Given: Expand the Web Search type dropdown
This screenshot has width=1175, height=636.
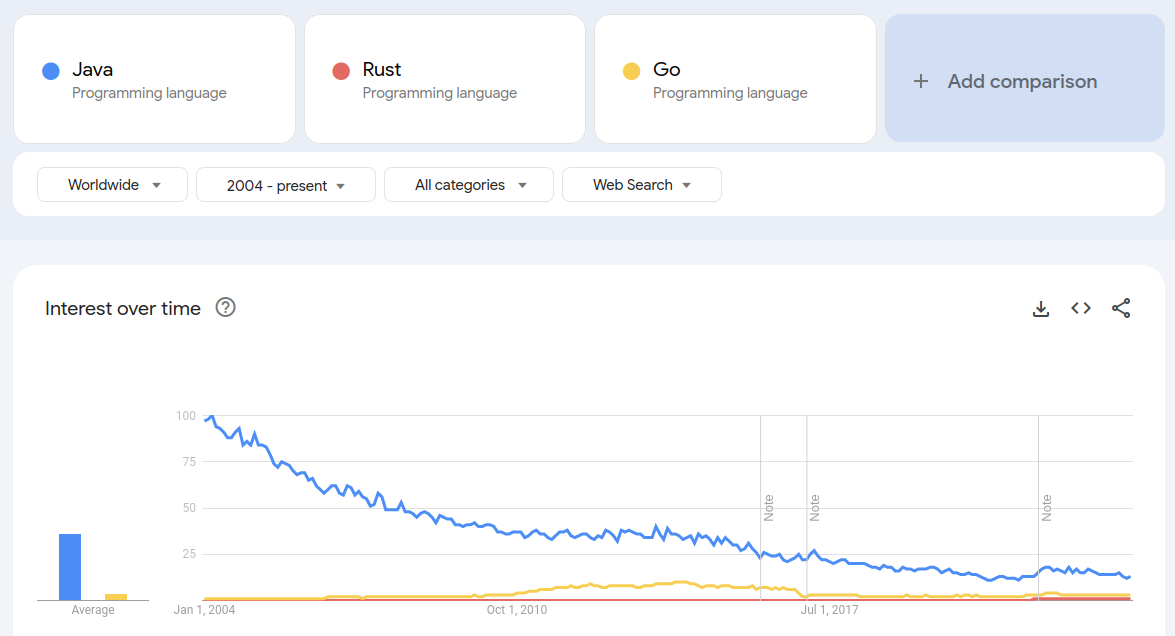Looking at the screenshot, I should click(641, 185).
